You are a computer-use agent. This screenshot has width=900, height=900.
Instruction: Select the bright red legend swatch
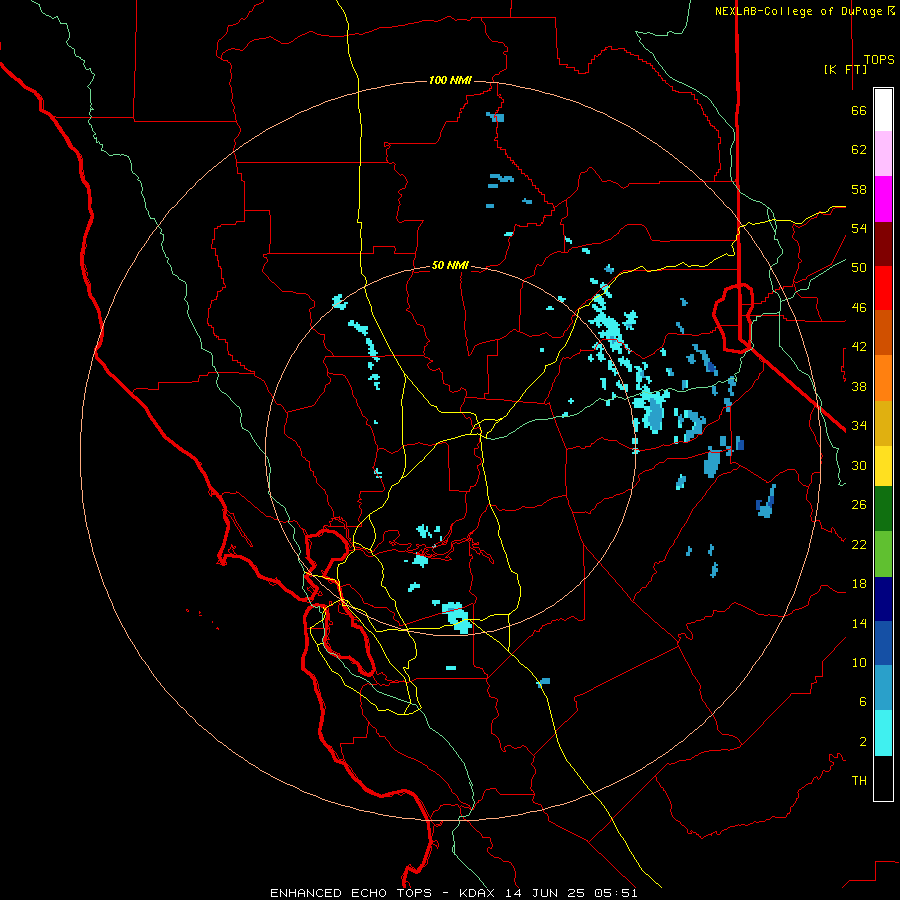click(883, 288)
